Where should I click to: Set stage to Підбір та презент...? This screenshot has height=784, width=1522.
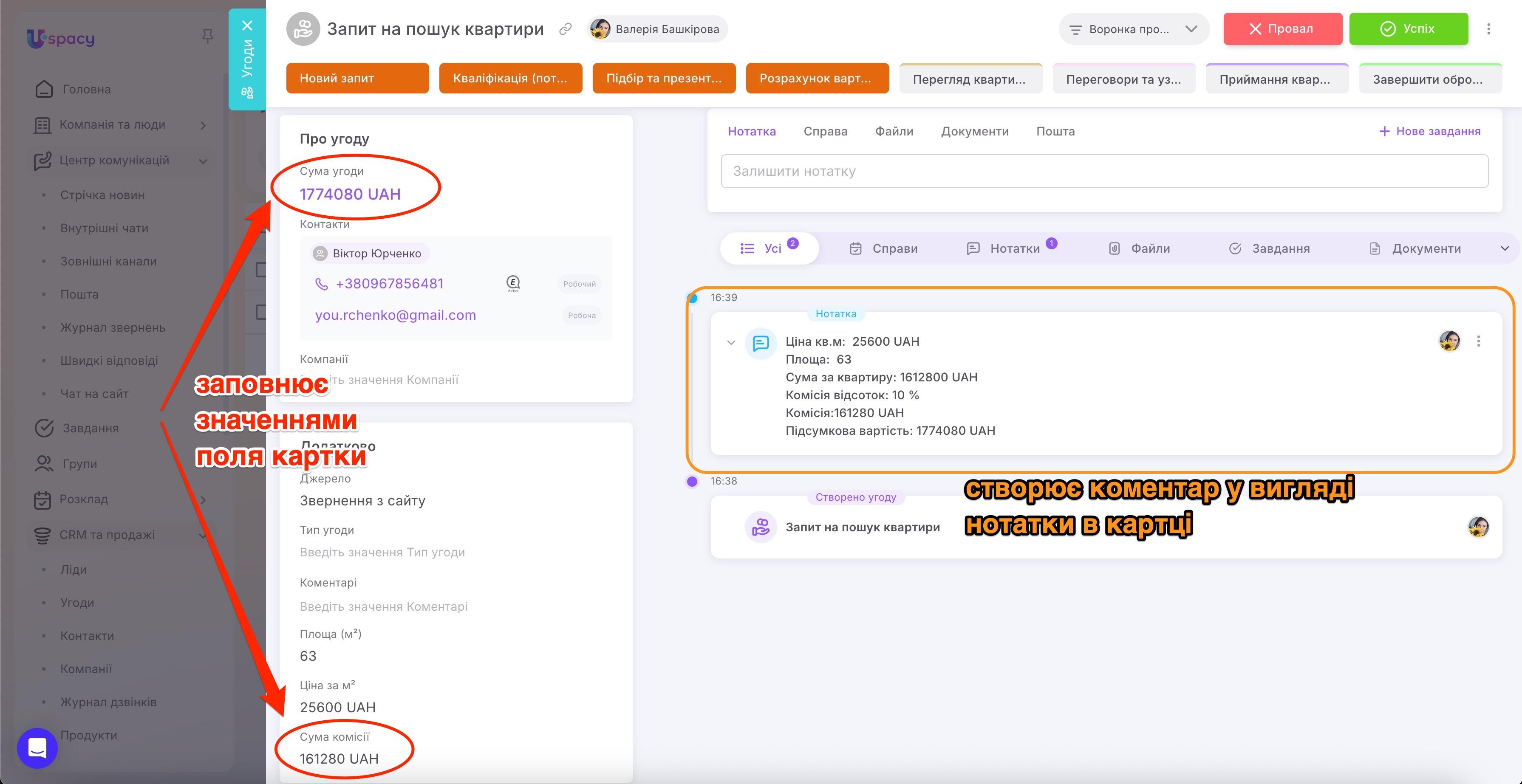click(x=664, y=78)
